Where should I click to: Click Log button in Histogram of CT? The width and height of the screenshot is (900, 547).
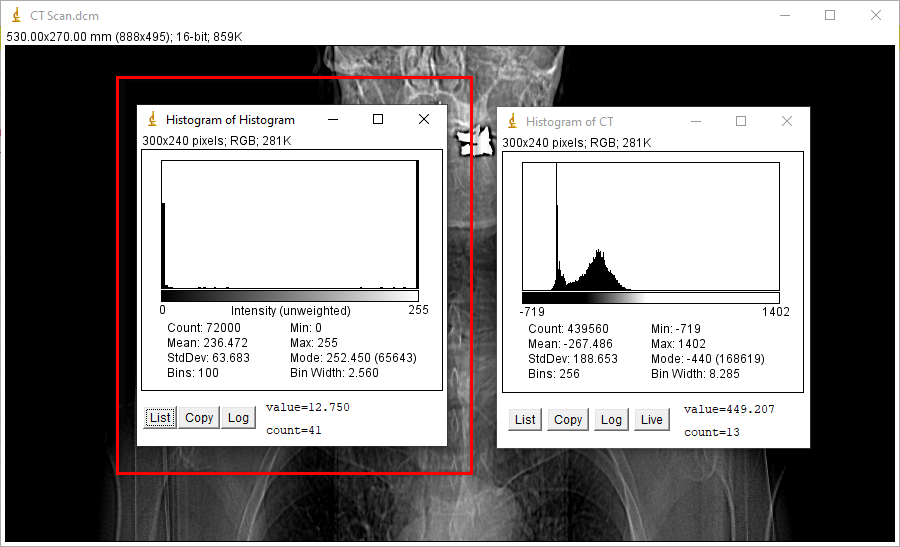point(611,420)
